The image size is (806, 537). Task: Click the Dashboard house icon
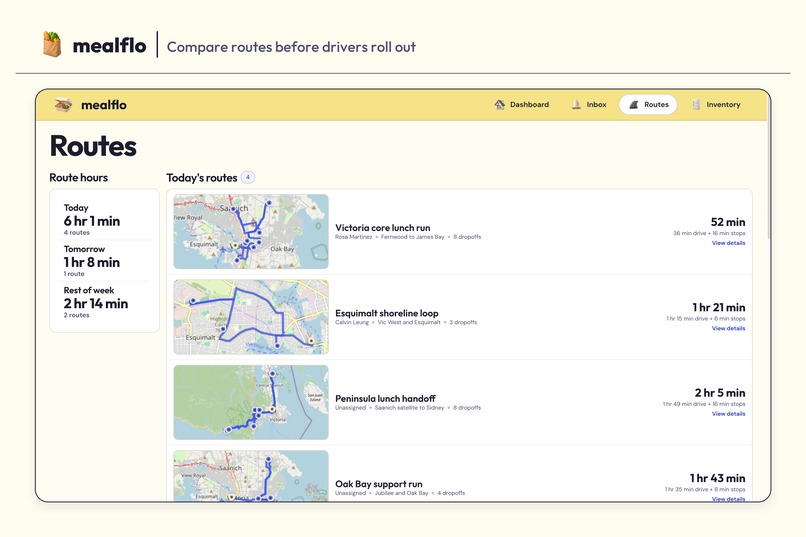[x=499, y=105]
